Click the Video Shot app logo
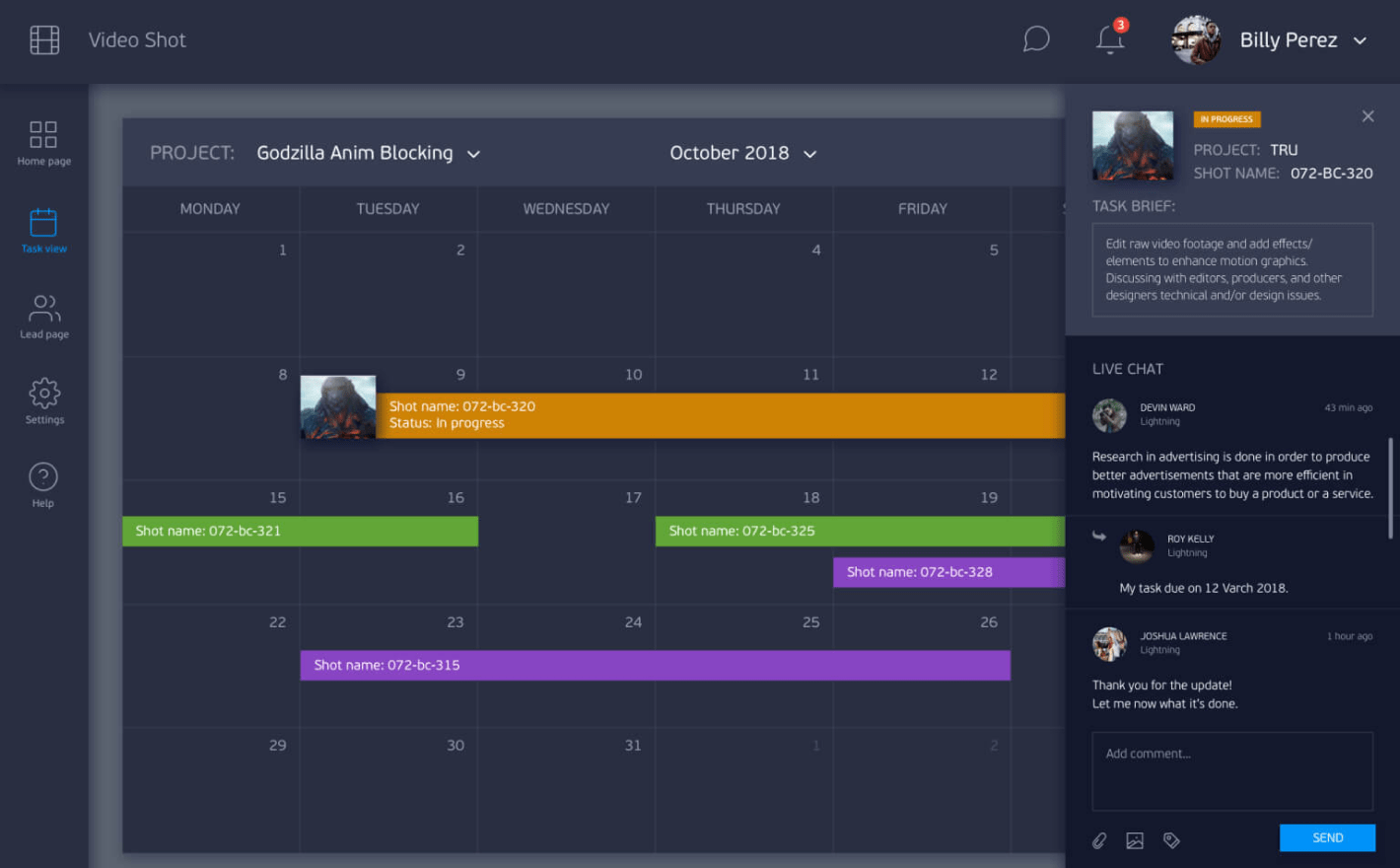This screenshot has height=868, width=1400. [44, 39]
